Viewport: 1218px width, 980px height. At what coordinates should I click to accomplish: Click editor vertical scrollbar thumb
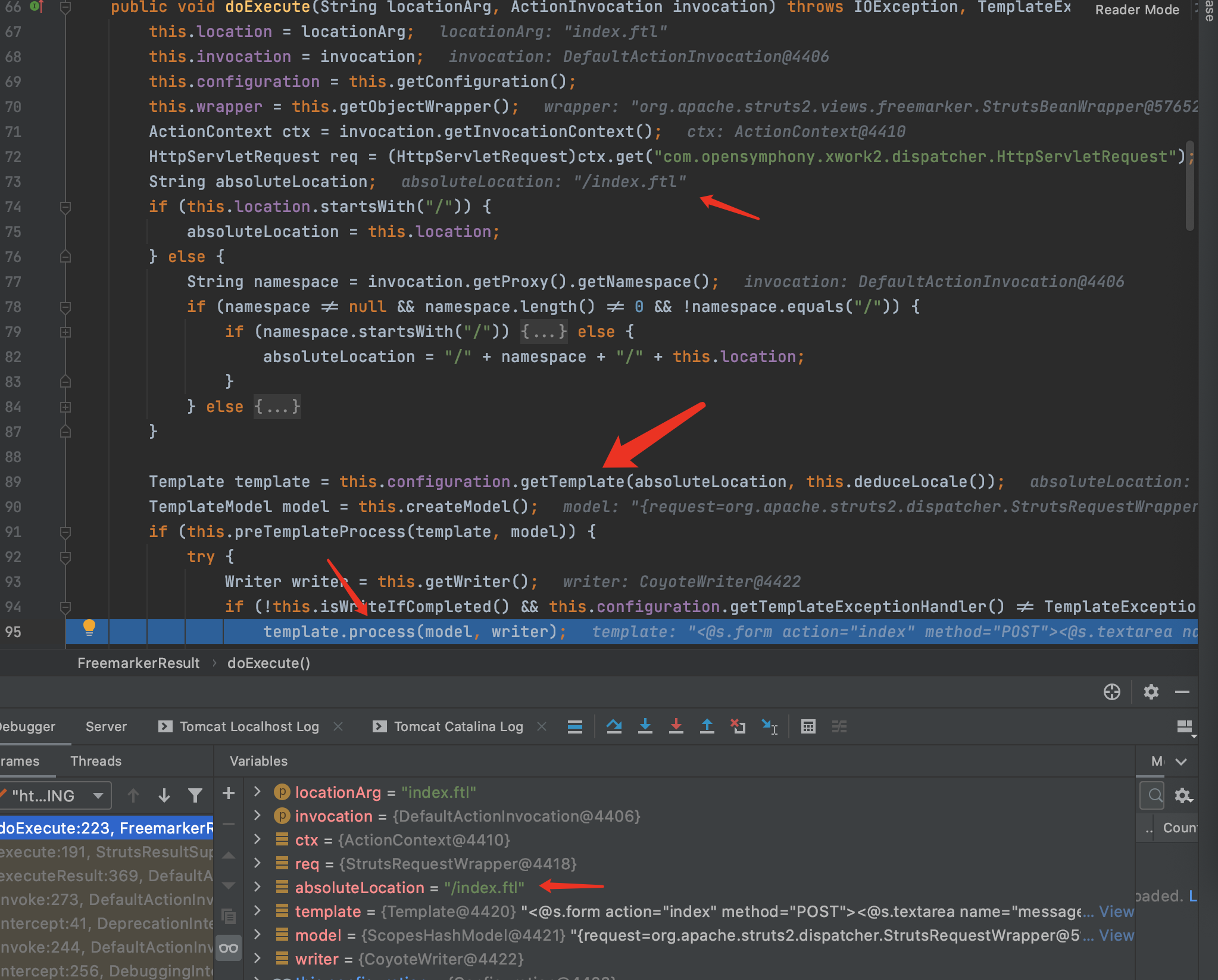point(1189,186)
